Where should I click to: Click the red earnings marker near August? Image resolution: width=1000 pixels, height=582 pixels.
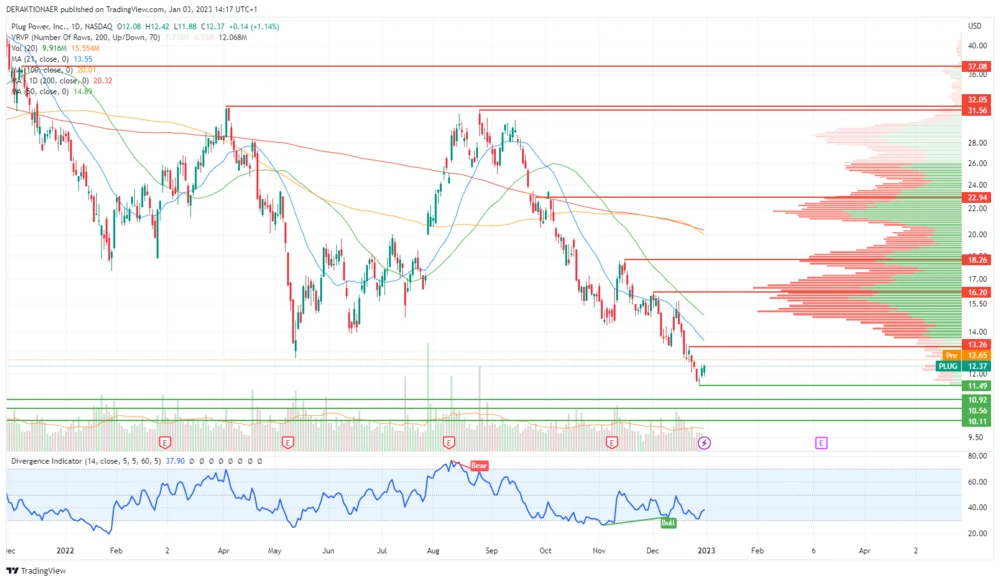point(449,441)
